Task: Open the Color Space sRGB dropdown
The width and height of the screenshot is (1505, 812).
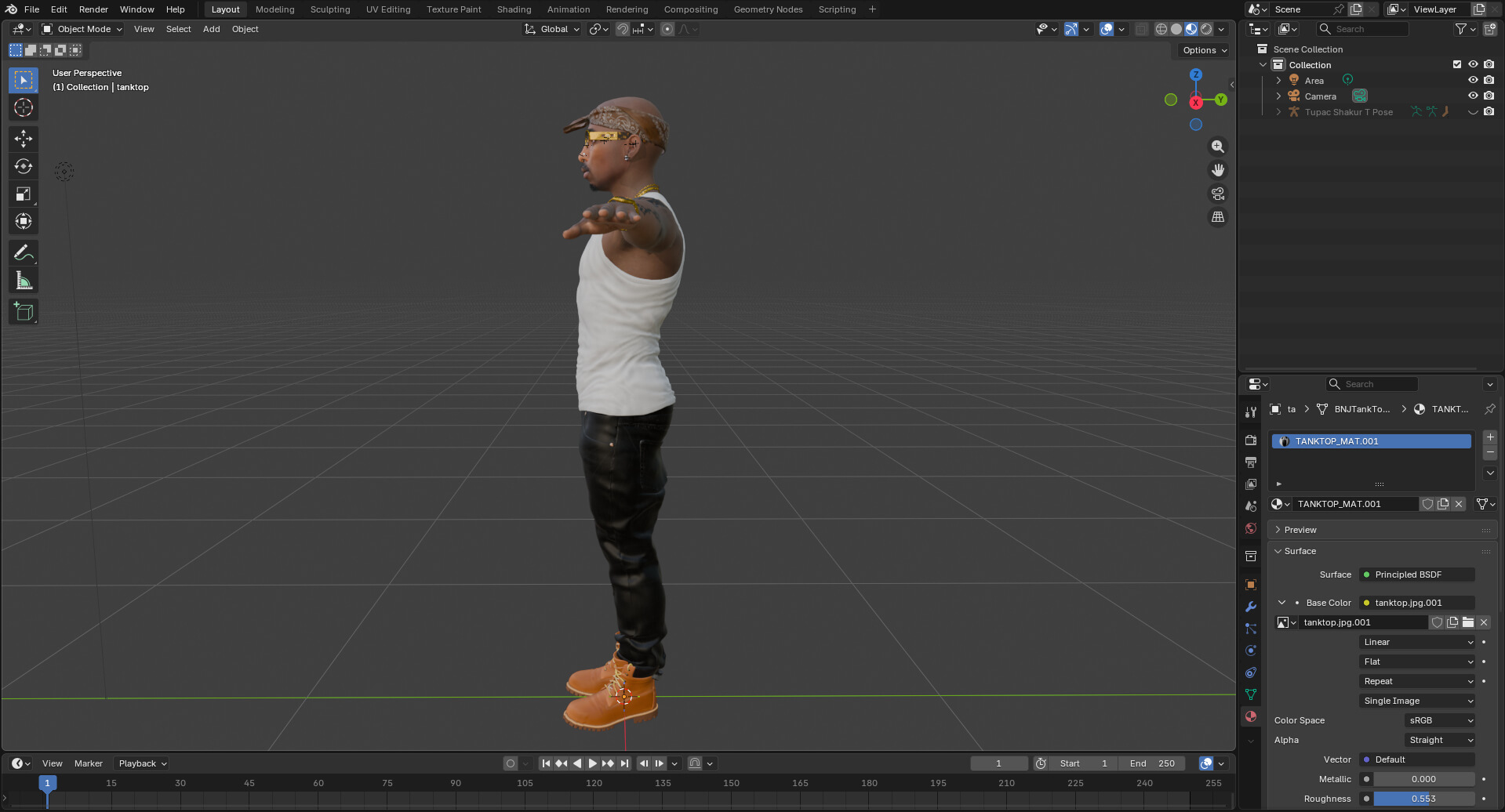Action: (1440, 720)
